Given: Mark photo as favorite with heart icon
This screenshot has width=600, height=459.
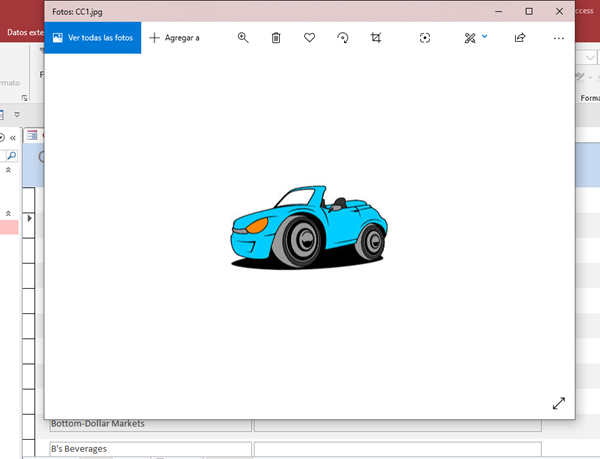Looking at the screenshot, I should [x=310, y=38].
